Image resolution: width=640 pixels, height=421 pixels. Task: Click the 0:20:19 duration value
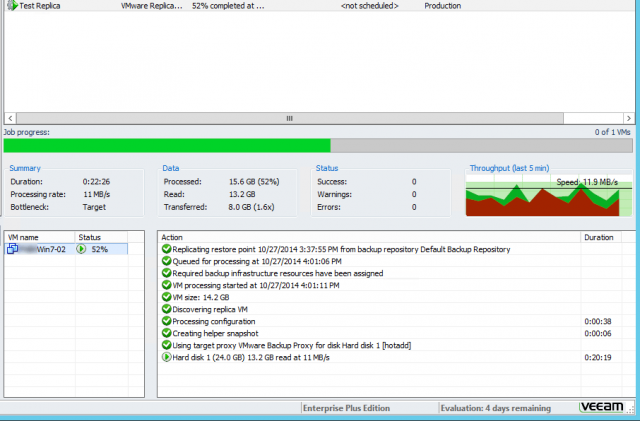pos(598,357)
